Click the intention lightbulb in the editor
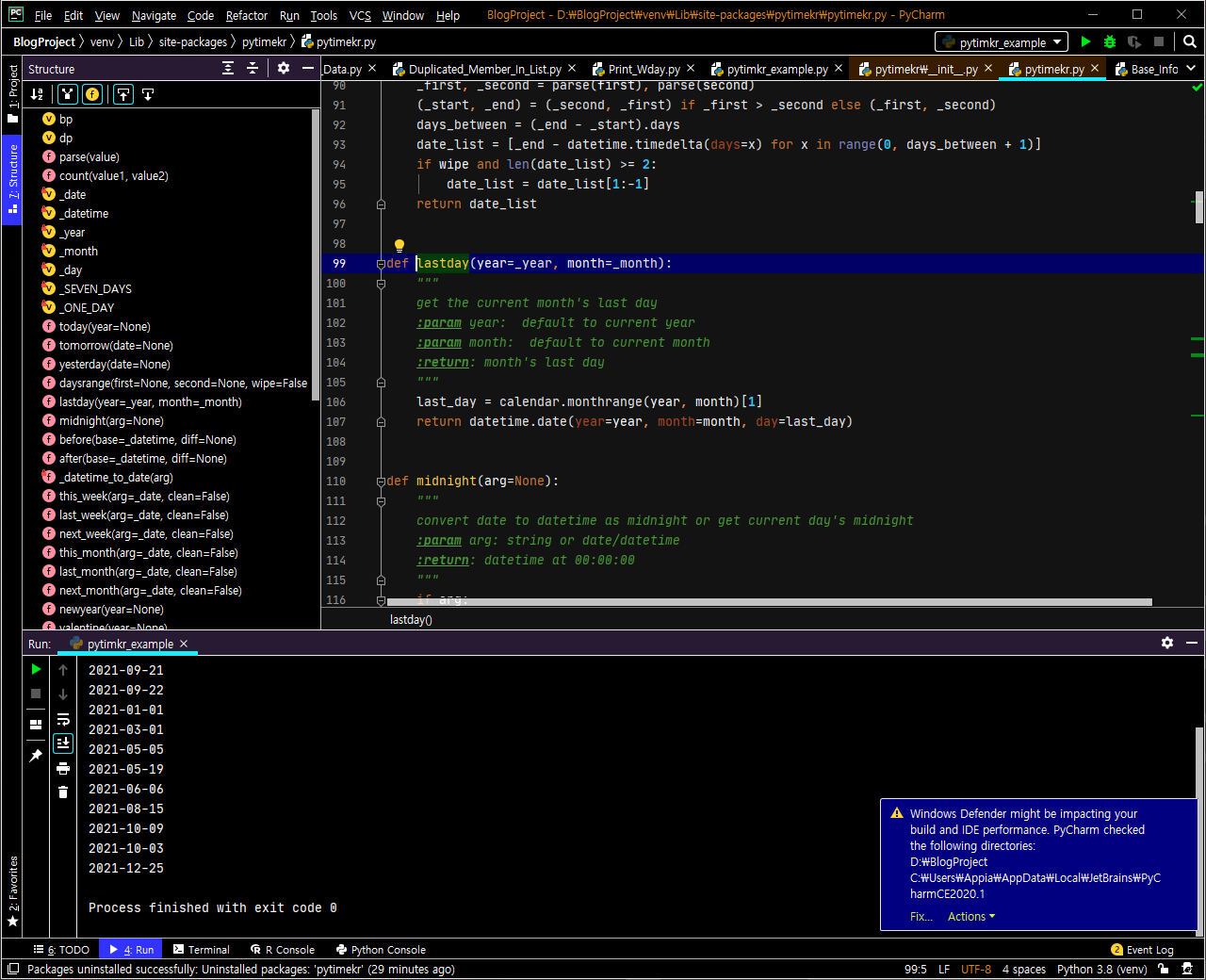The height and width of the screenshot is (980, 1206). [399, 245]
